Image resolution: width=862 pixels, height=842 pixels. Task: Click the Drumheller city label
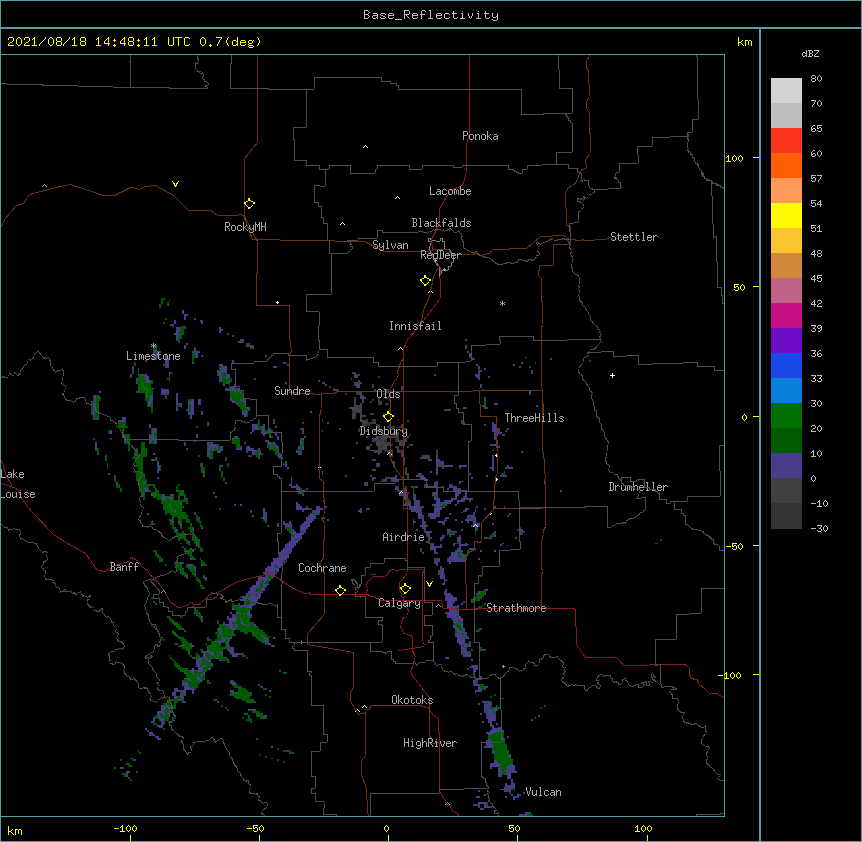pyautogui.click(x=638, y=487)
